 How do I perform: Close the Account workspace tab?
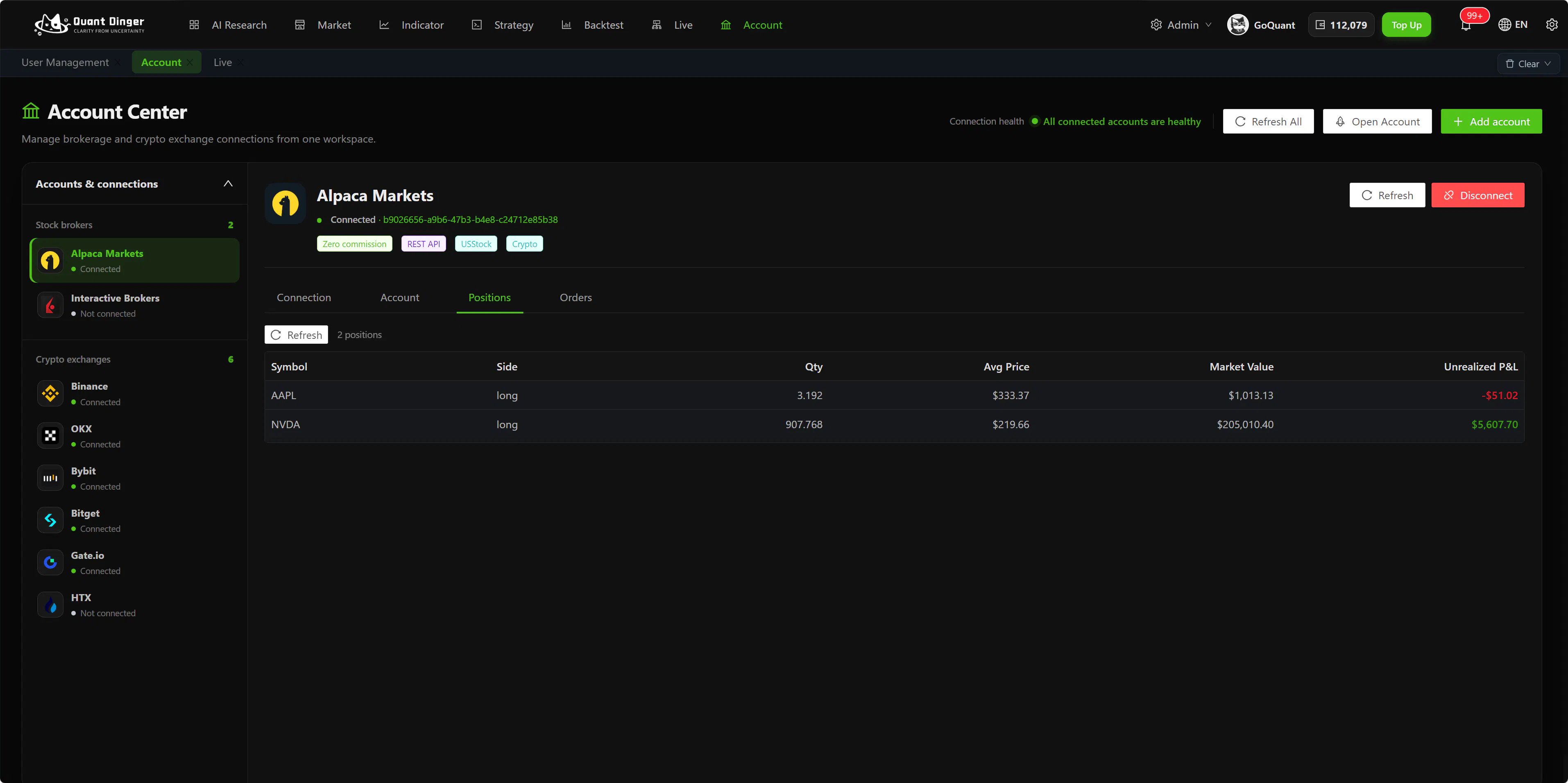point(190,63)
